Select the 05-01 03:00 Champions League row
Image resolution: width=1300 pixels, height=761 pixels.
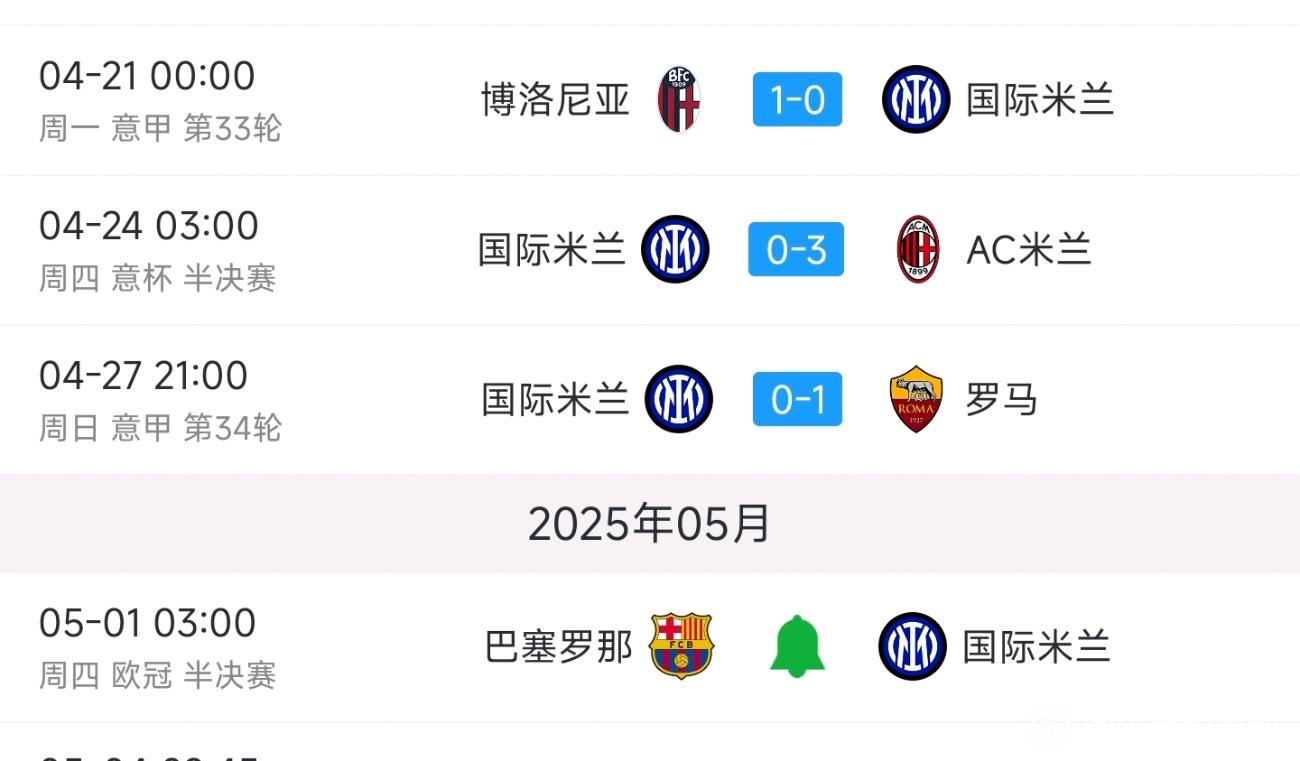tap(650, 647)
